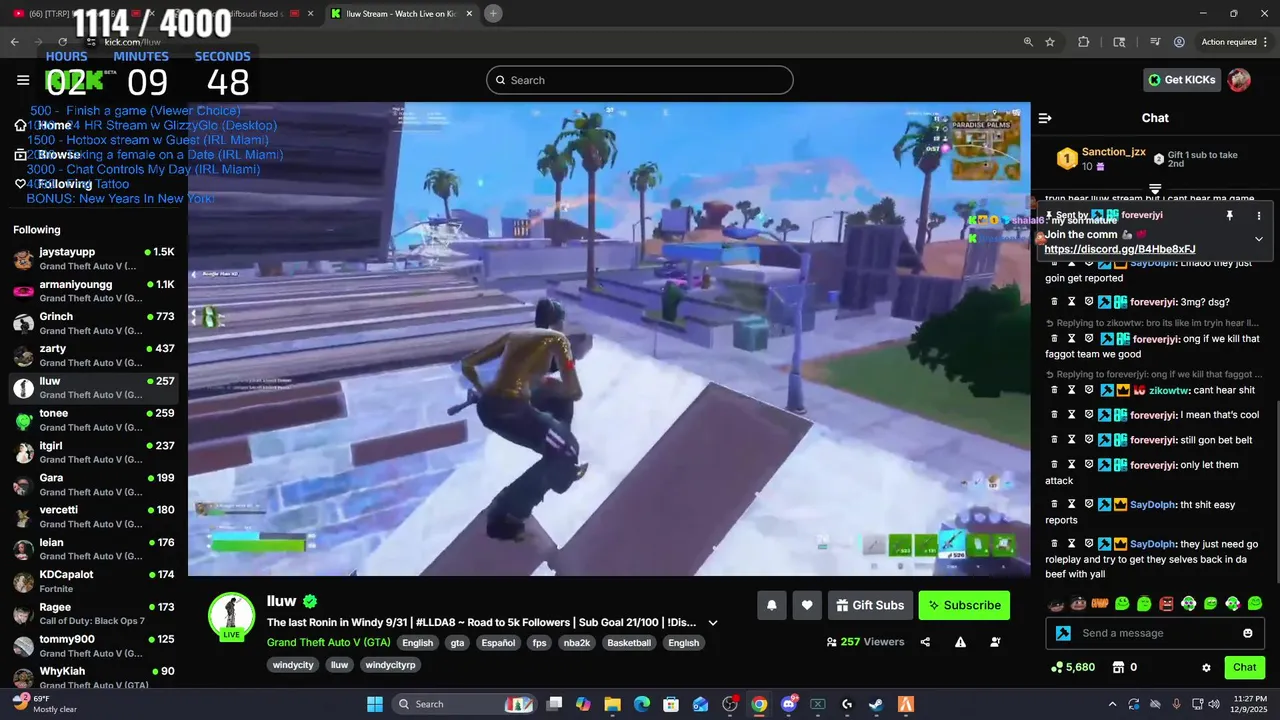Click the Get KICKs button
This screenshot has width=1280, height=720.
[1182, 80]
